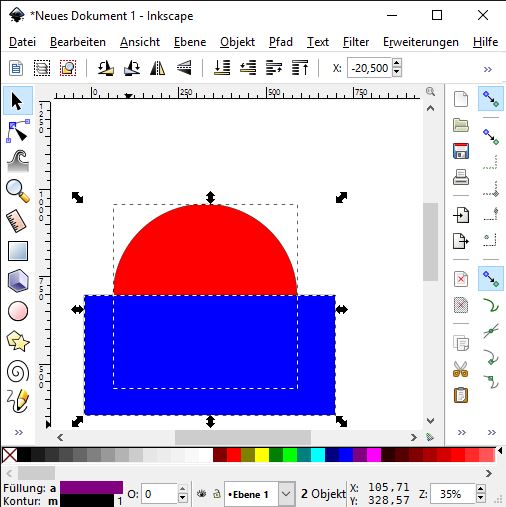Open the Pfad menu

pos(281,42)
